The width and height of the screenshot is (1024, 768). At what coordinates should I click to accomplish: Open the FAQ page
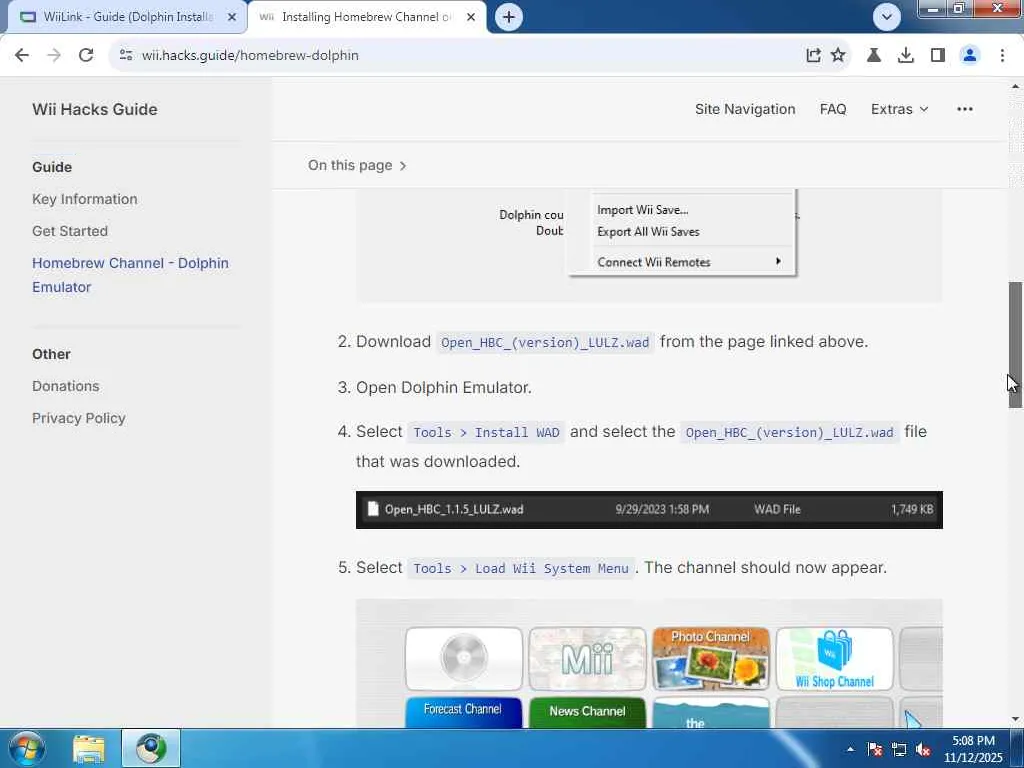point(833,109)
